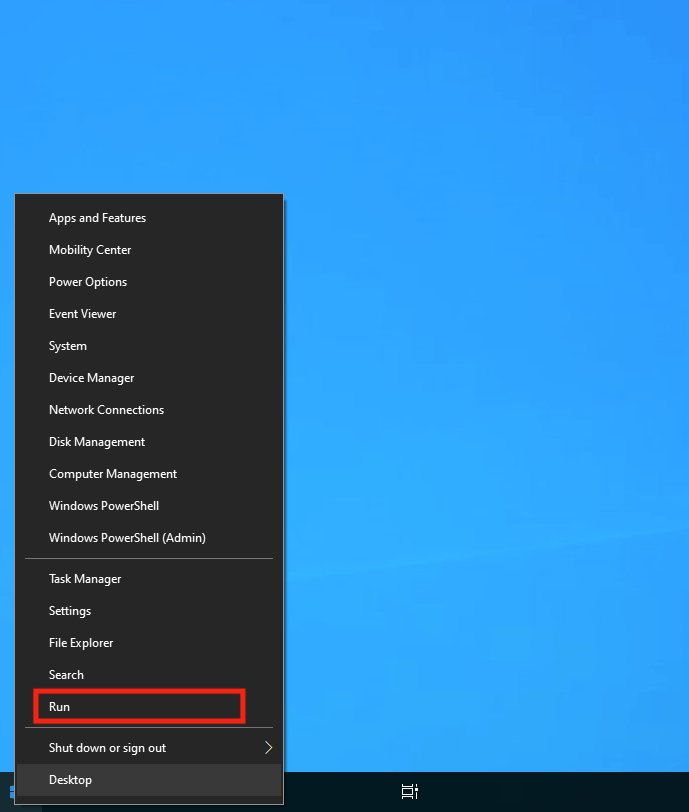Open Disk Management

coord(149,442)
